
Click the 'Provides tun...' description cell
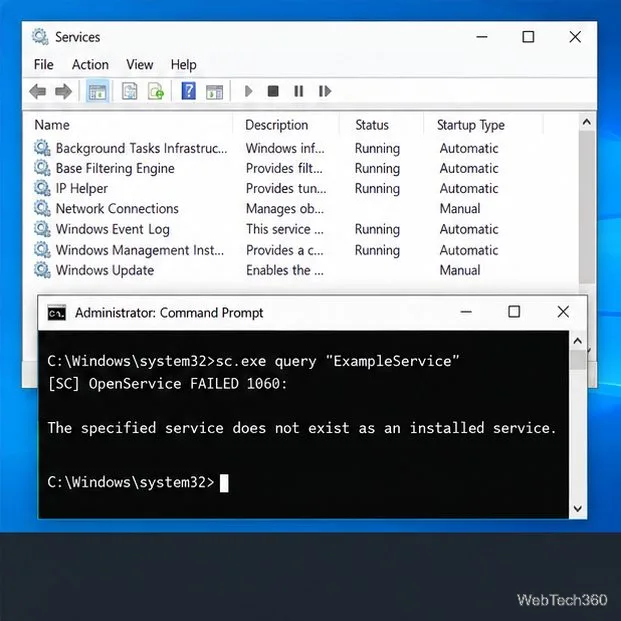coord(286,189)
